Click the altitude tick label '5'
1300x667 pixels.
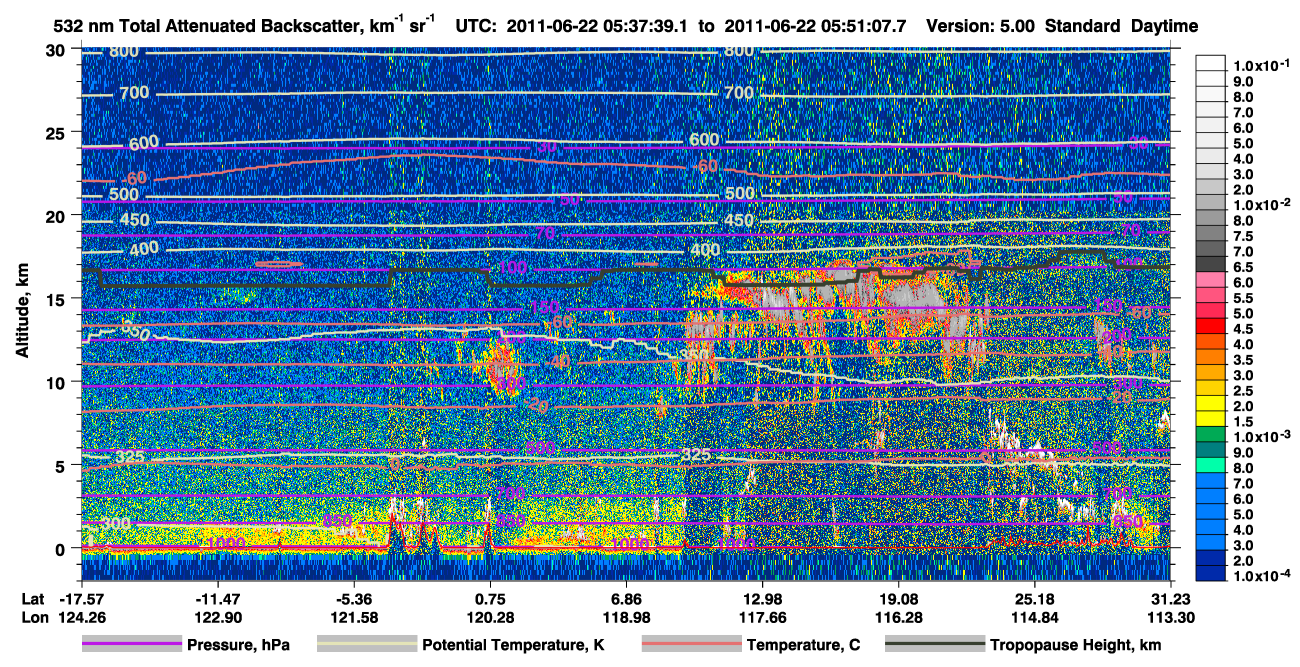click(x=61, y=465)
